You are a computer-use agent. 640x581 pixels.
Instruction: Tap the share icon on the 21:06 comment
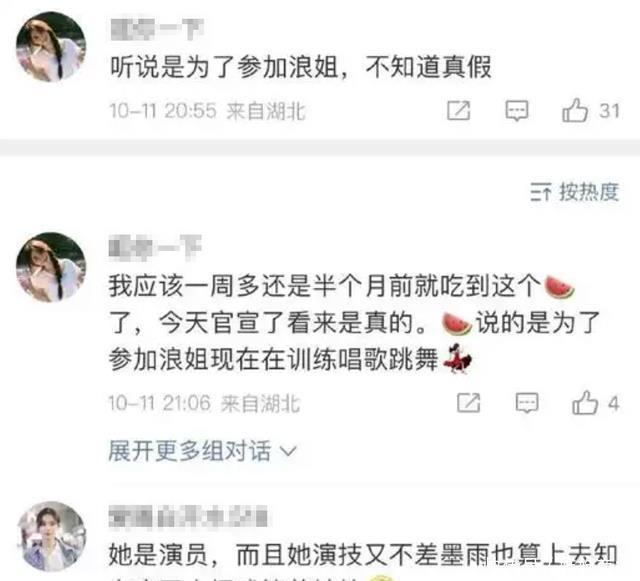pyautogui.click(x=468, y=403)
